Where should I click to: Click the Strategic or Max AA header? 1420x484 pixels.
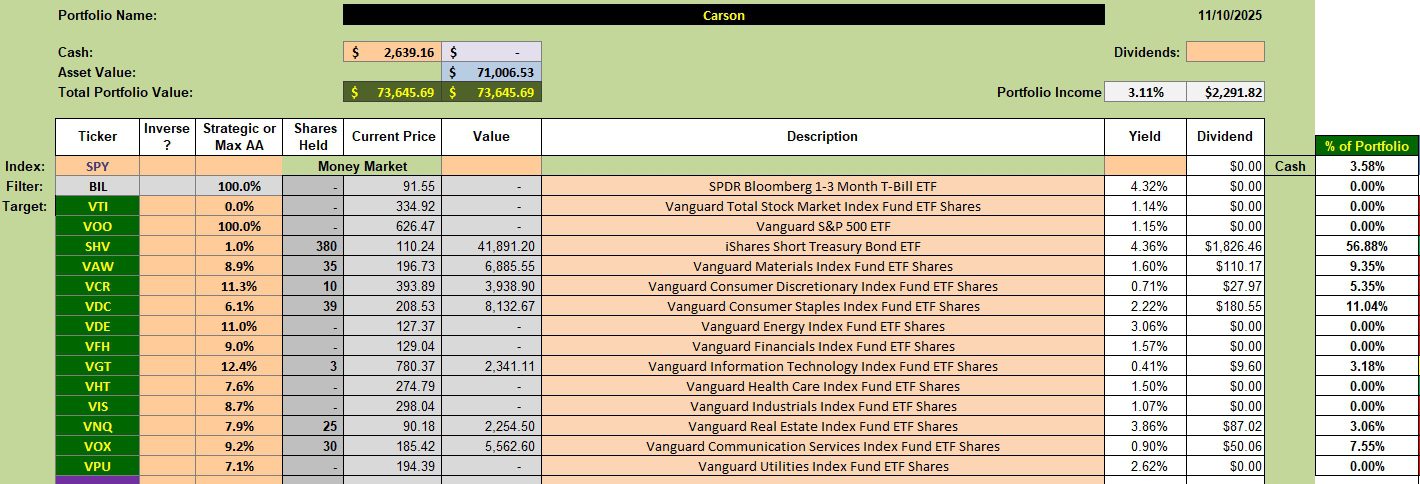(239, 137)
